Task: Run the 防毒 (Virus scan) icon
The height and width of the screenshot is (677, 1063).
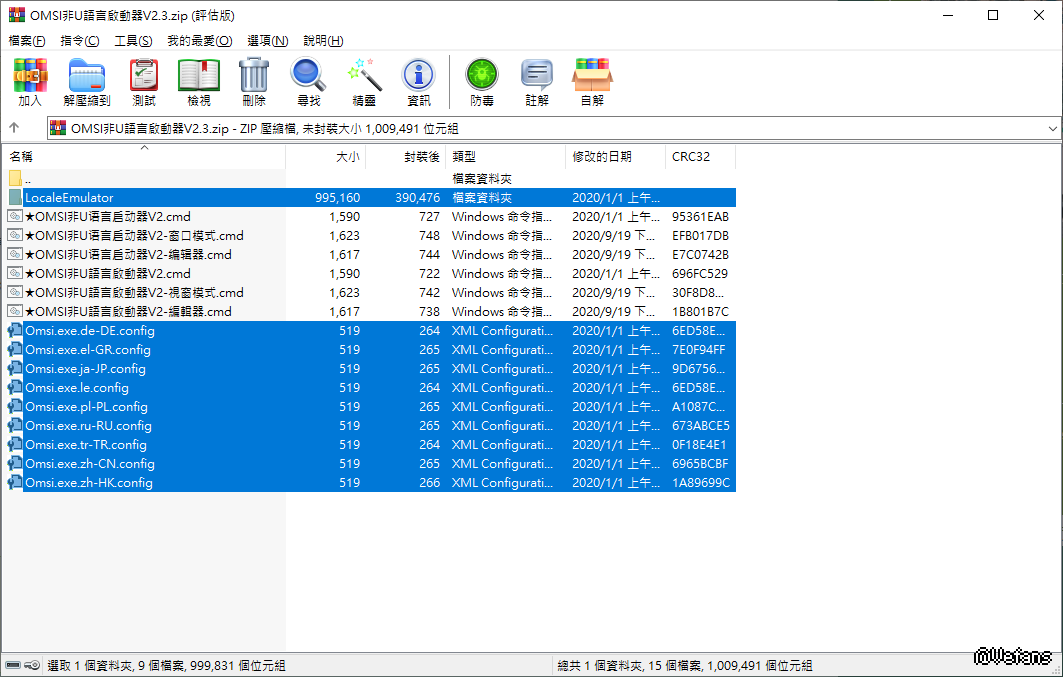Action: [x=482, y=82]
